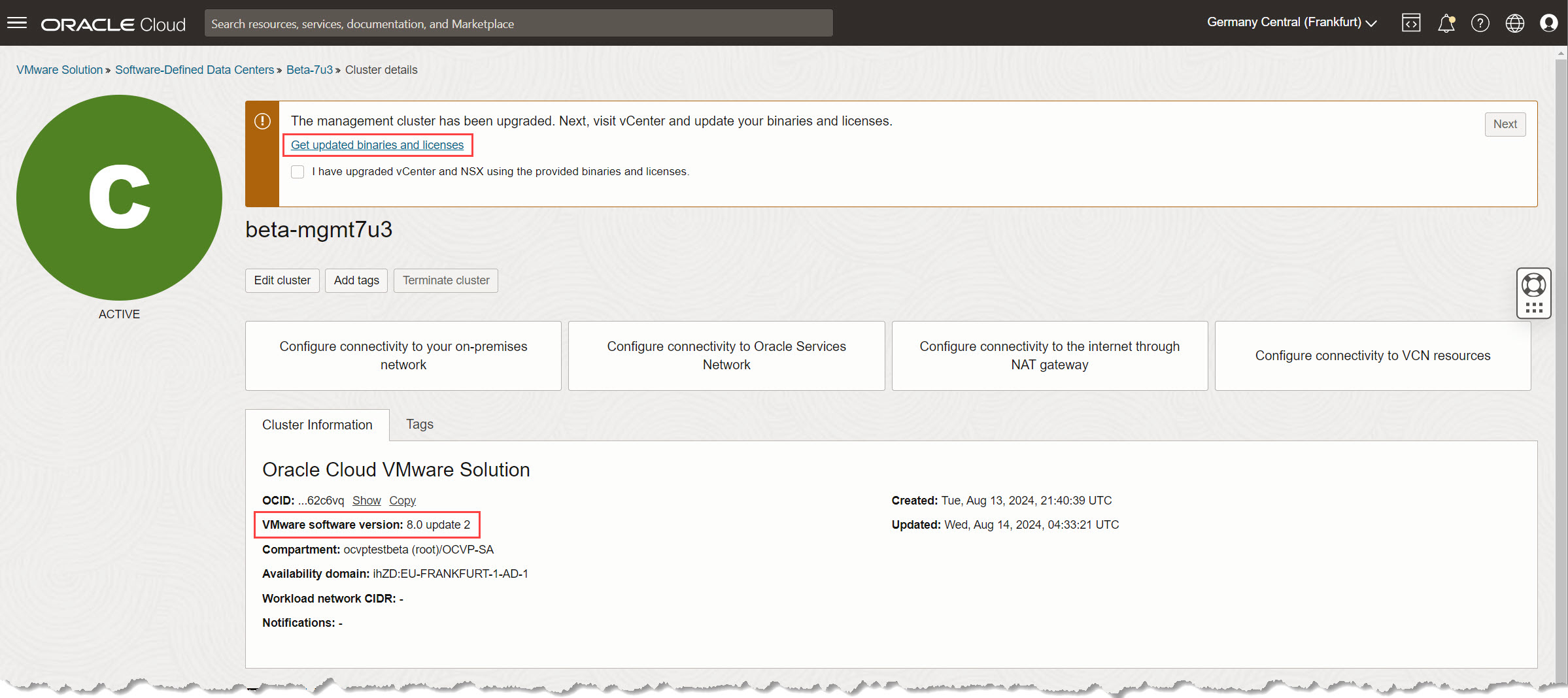Expand the Germany Central (Frankfurt) region selector
This screenshot has height=698, width=1568.
tap(1291, 23)
